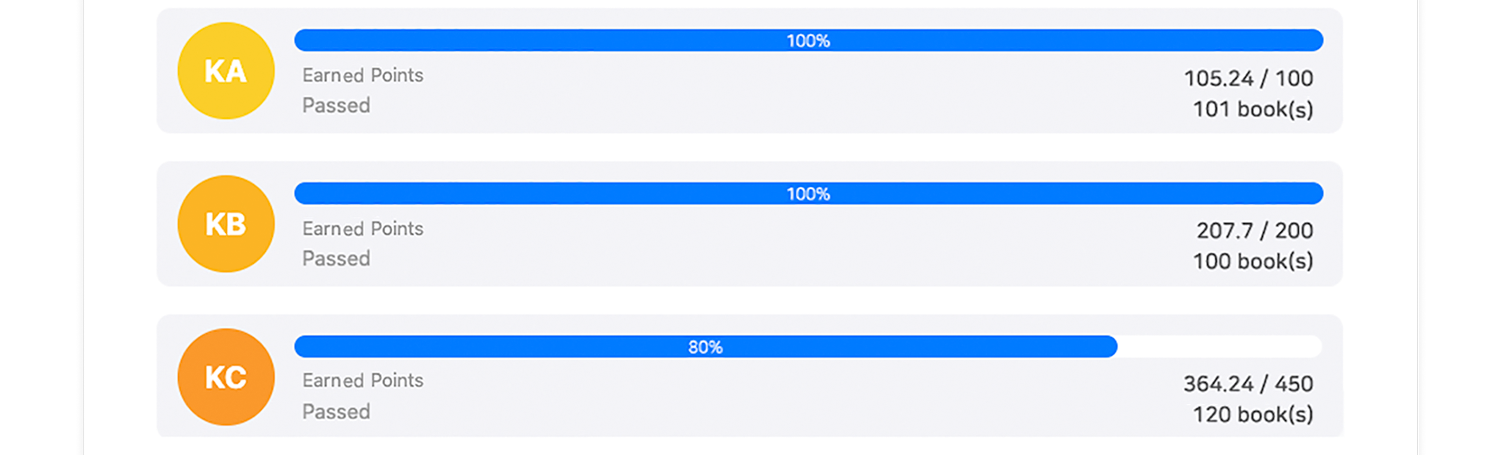Select the Passed status under KA
1500x455 pixels.
(x=336, y=105)
